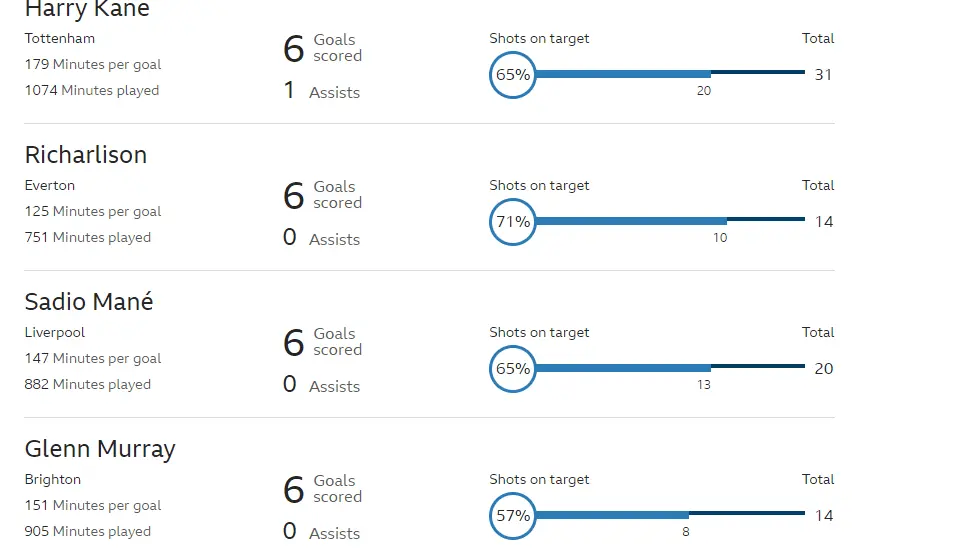This screenshot has height=555, width=957.
Task: Click the Richarlison player name
Action: [86, 155]
